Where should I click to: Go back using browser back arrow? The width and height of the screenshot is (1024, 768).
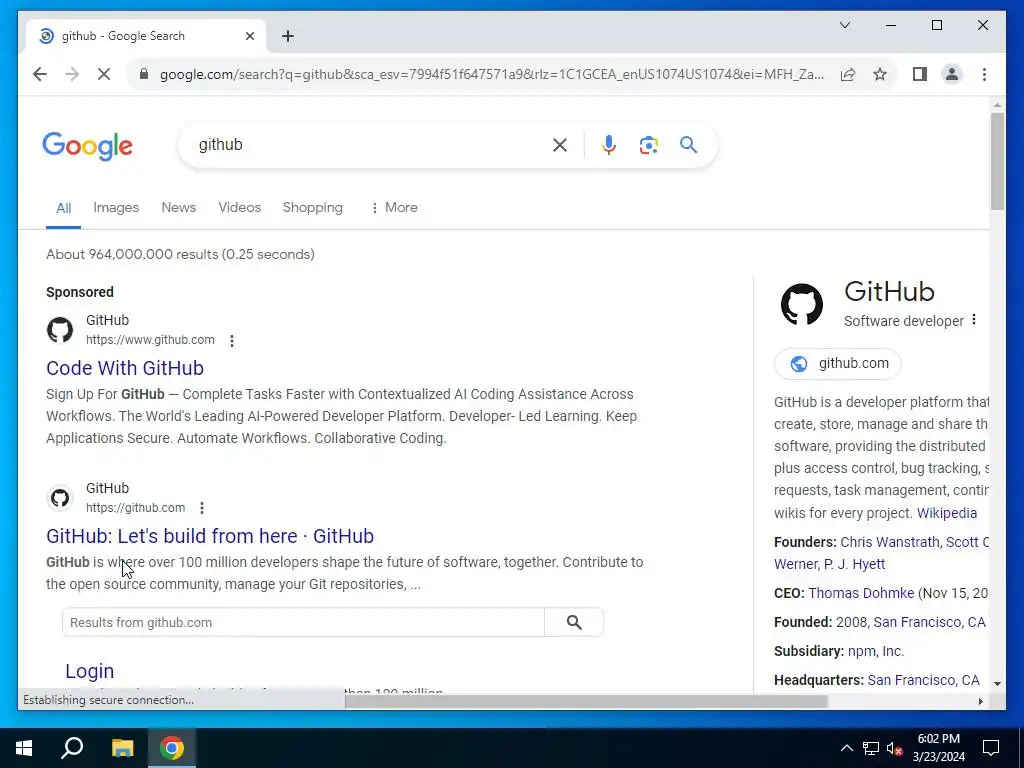pos(40,74)
